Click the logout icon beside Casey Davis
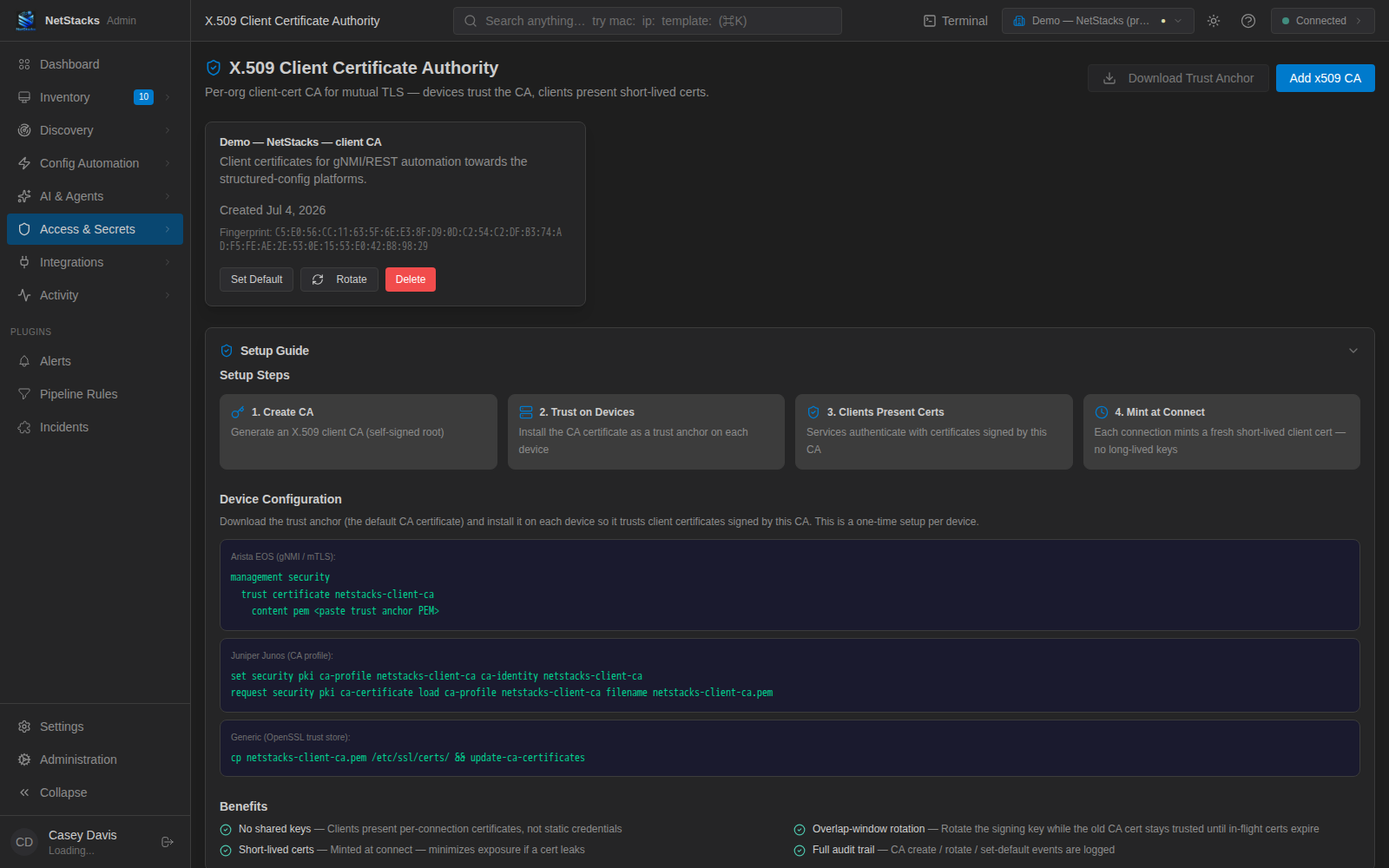1389x868 pixels. pos(168,842)
